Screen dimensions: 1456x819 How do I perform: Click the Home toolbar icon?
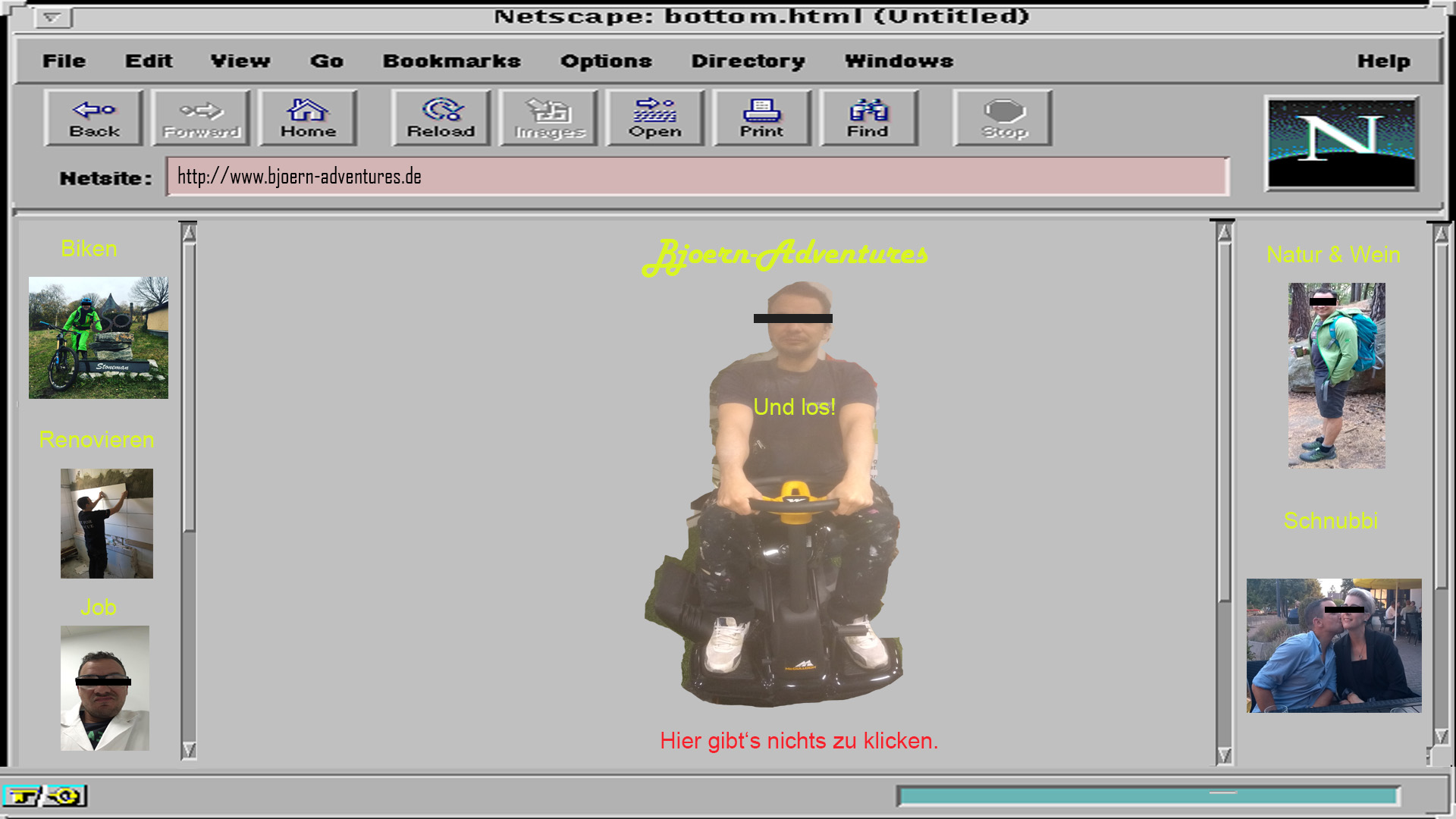[308, 118]
